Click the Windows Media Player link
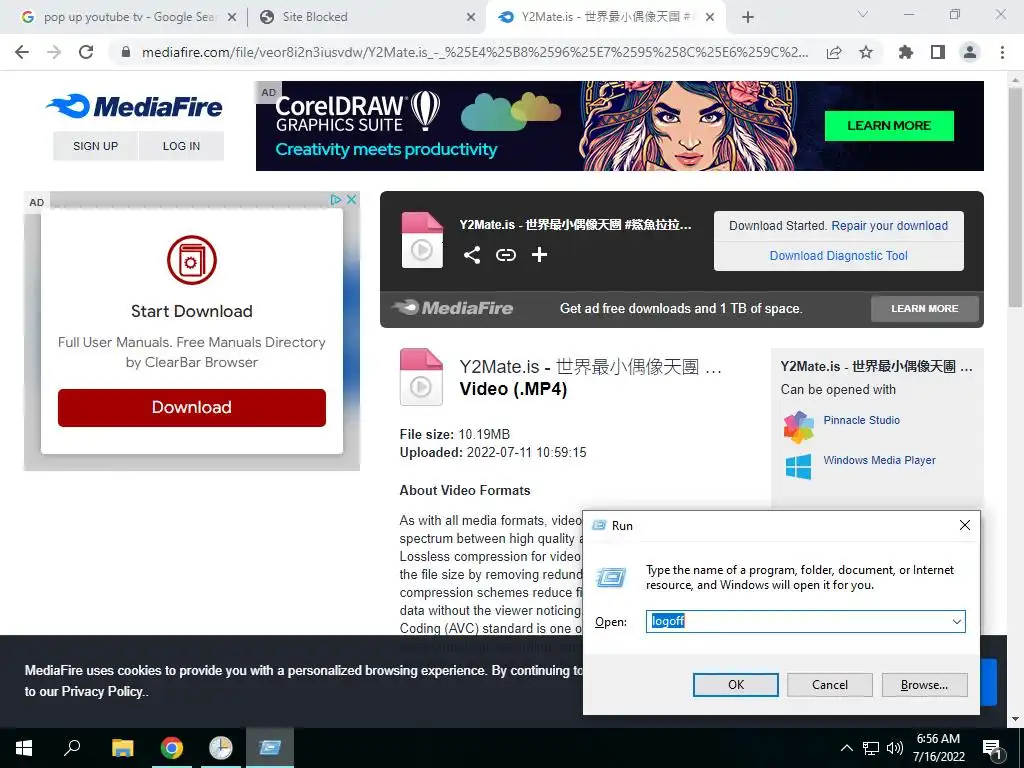The image size is (1024, 768). click(x=879, y=460)
